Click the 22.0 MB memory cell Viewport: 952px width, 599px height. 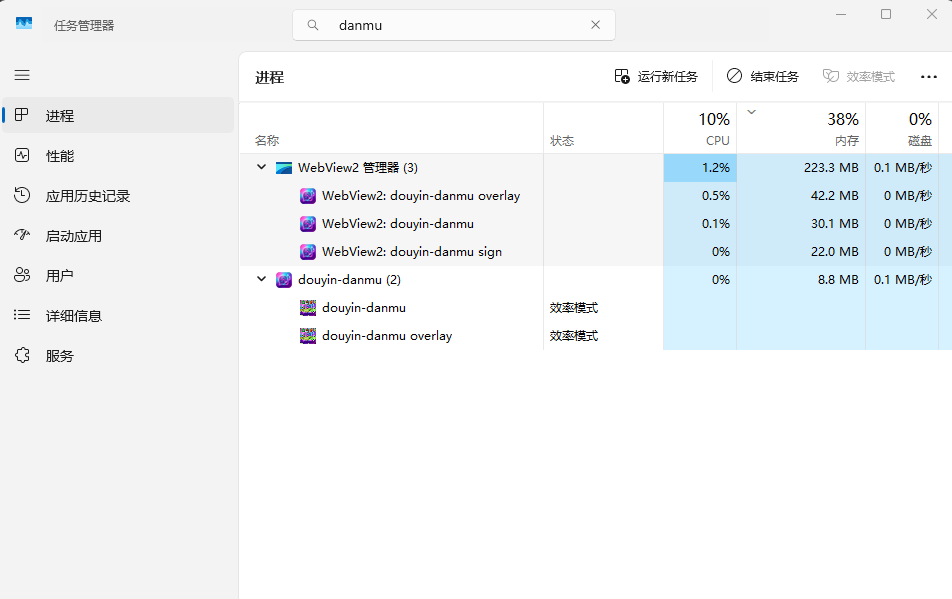click(x=801, y=251)
